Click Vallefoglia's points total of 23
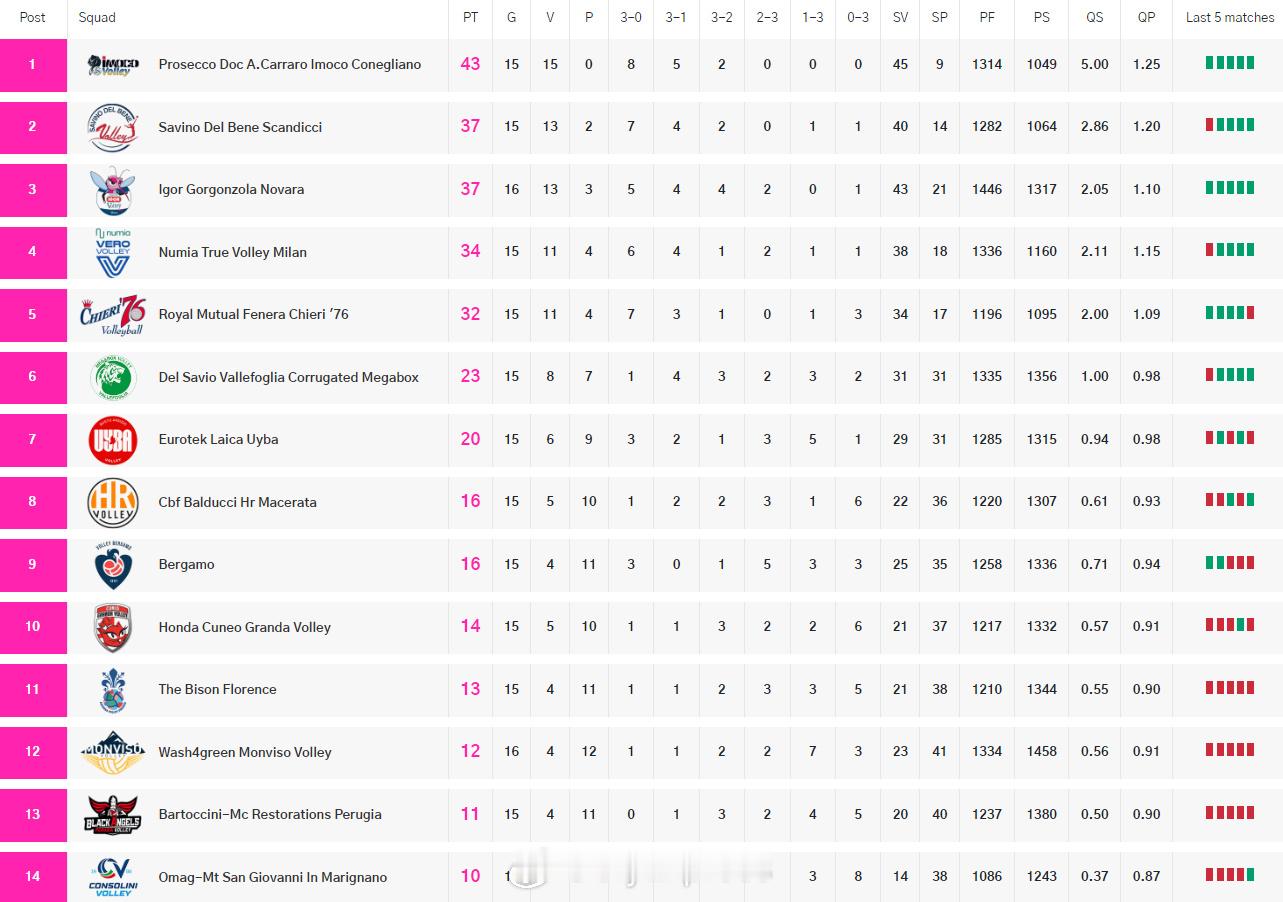 [470, 376]
